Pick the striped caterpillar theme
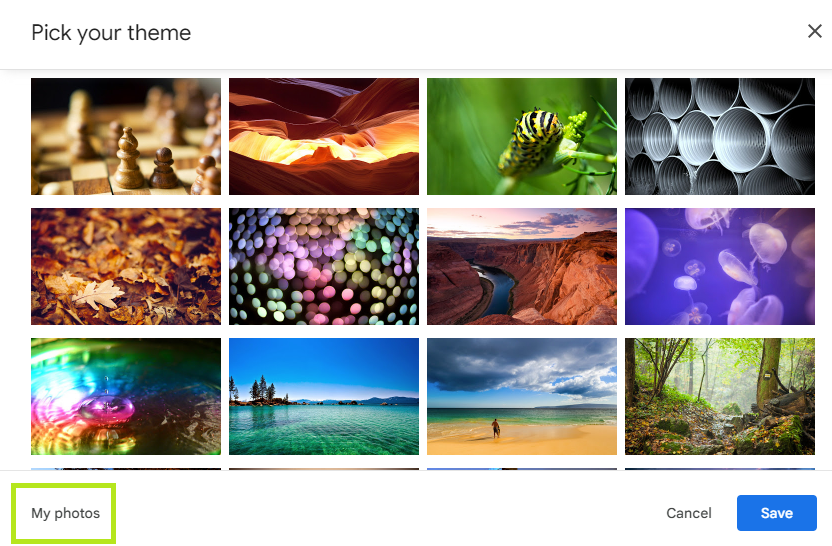This screenshot has width=832, height=546. click(x=522, y=136)
